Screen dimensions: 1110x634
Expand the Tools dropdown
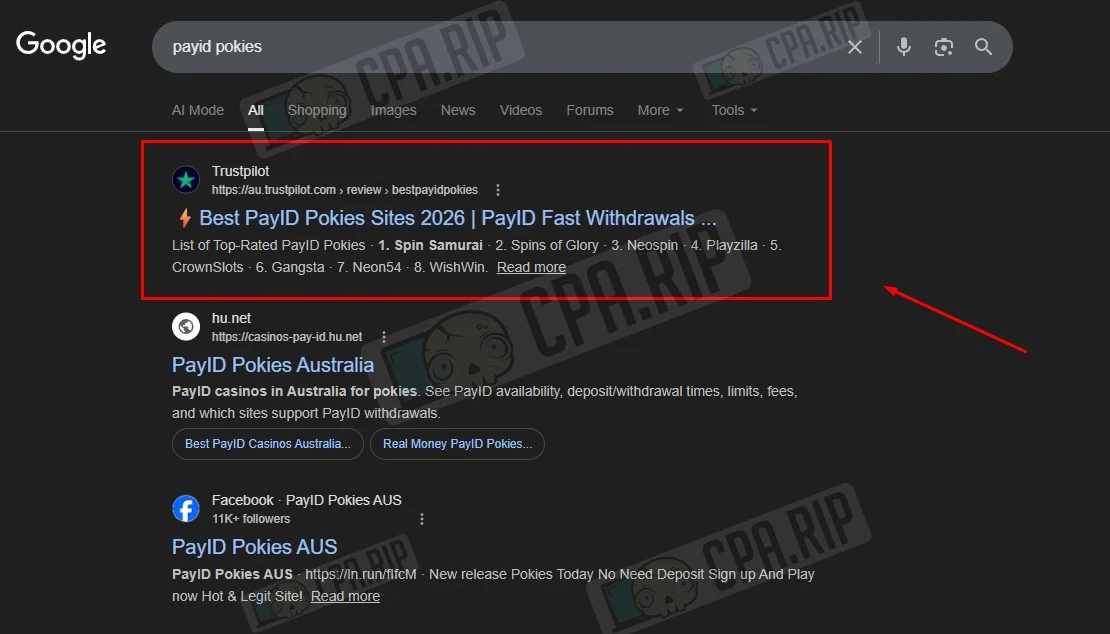point(734,110)
